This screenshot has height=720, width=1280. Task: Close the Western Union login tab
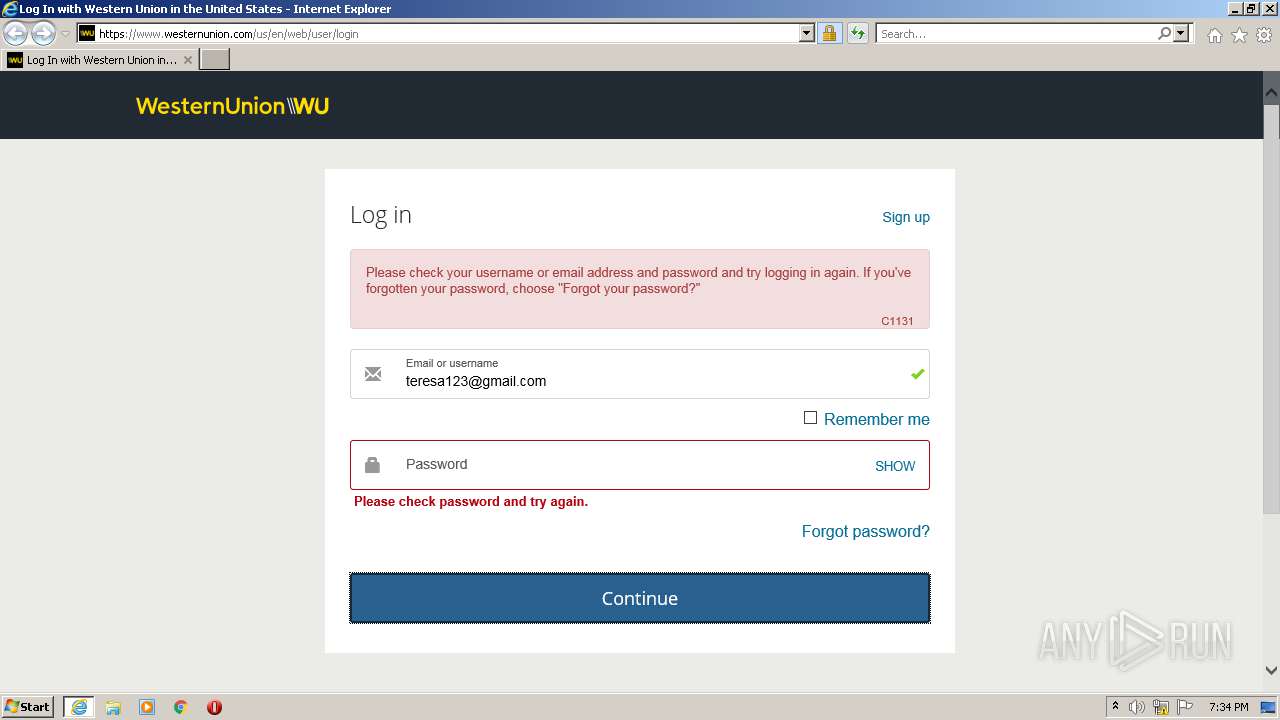pyautogui.click(x=188, y=60)
